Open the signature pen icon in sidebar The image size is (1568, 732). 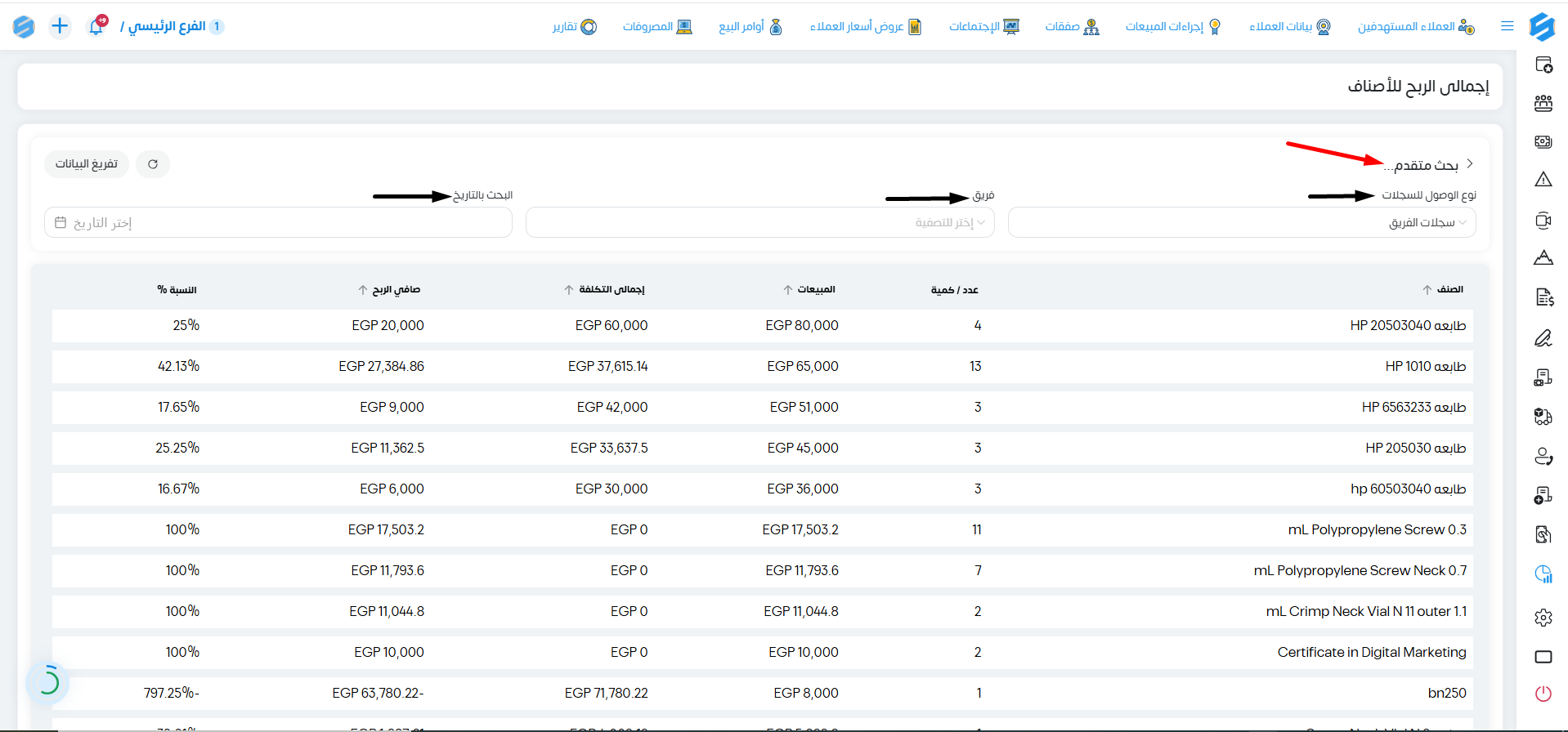[x=1543, y=337]
